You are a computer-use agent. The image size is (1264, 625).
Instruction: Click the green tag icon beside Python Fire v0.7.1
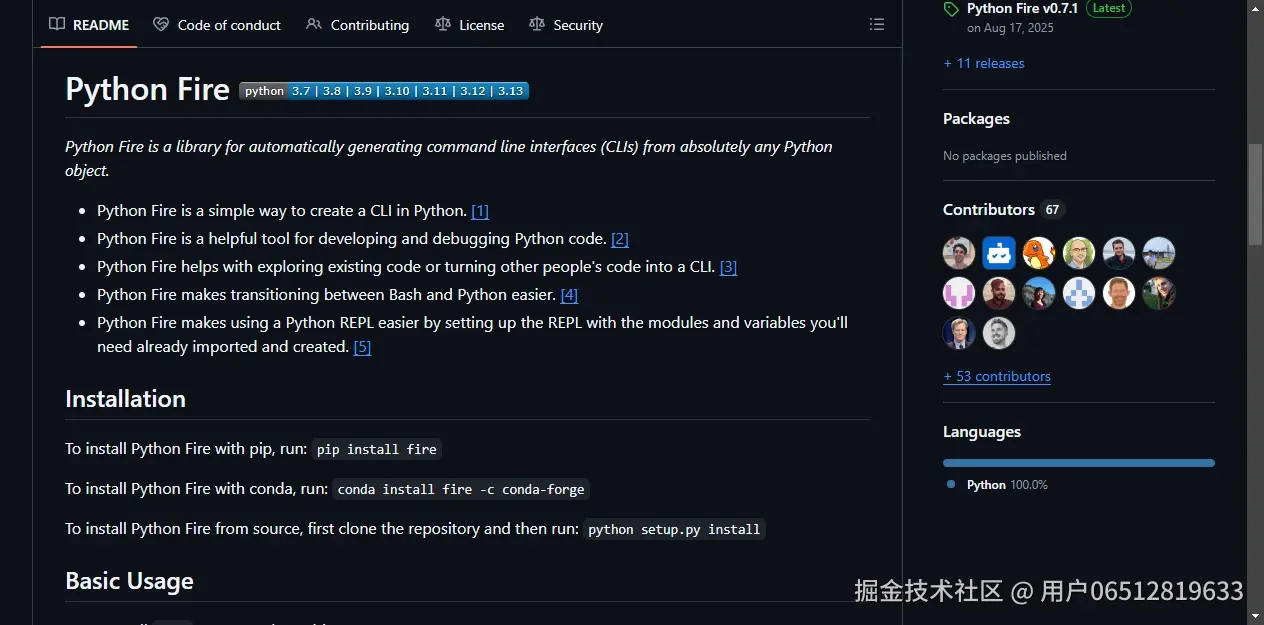[950, 9]
